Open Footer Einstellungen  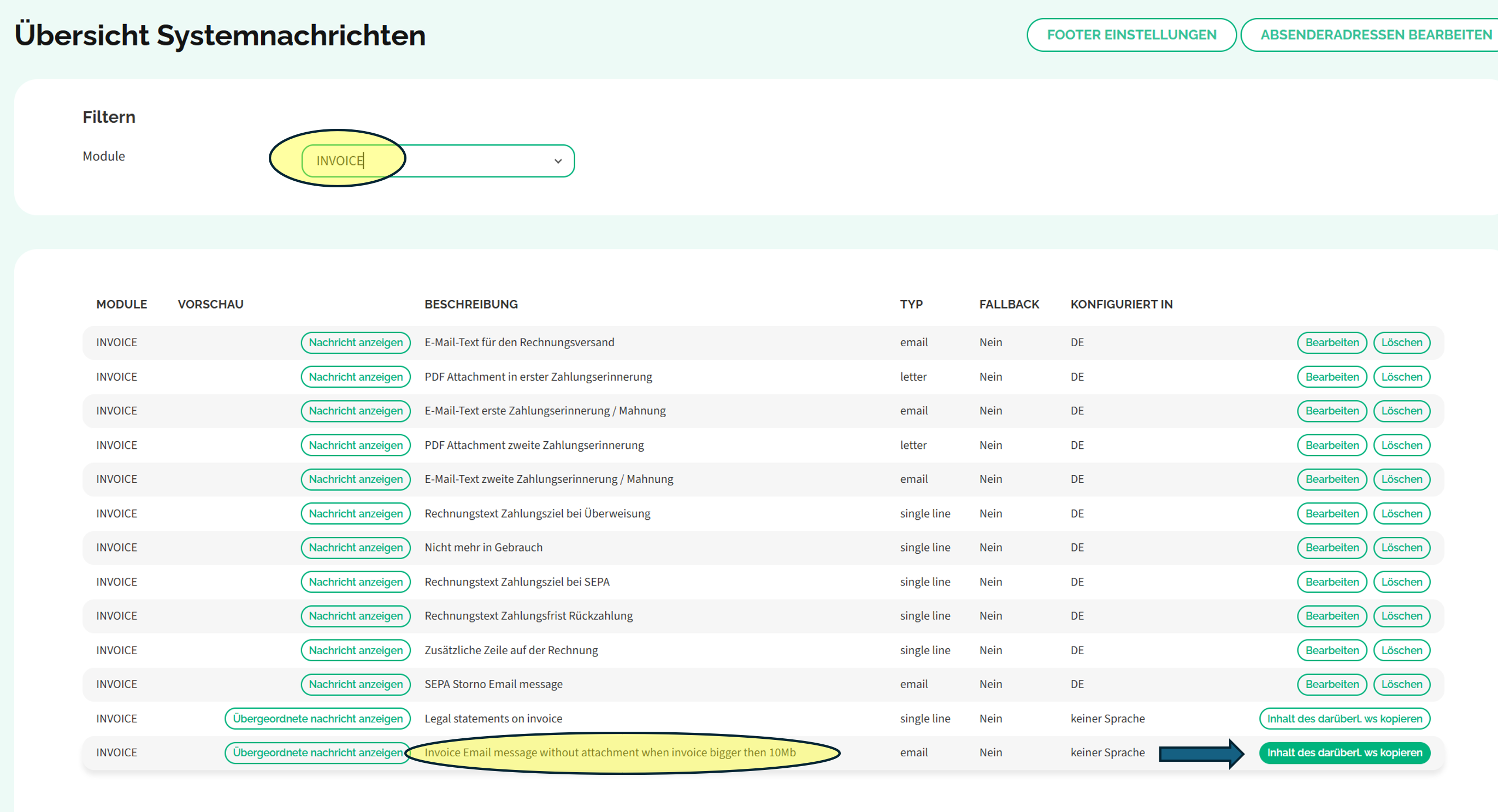pos(1130,34)
